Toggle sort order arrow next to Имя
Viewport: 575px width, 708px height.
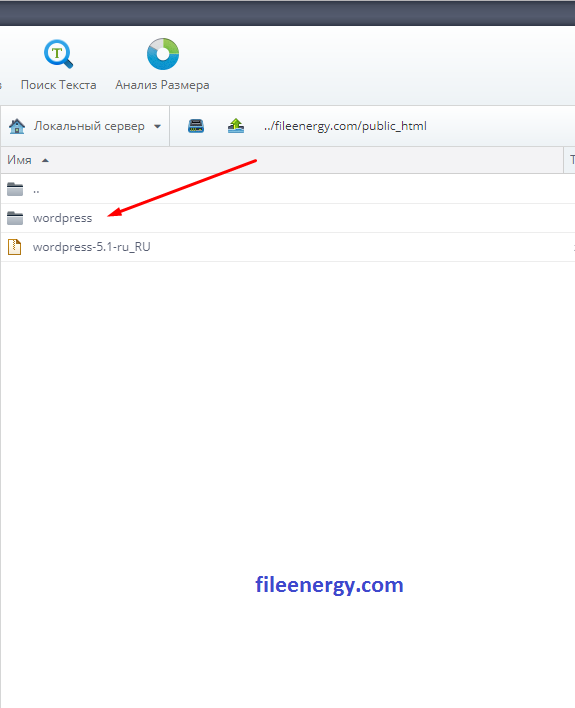45,160
